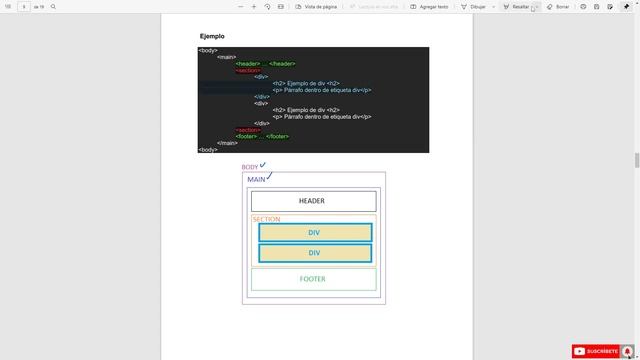Screen dimensions: 640x360
Task: Activate the Dibujar drawing tool
Action: [x=473, y=7]
